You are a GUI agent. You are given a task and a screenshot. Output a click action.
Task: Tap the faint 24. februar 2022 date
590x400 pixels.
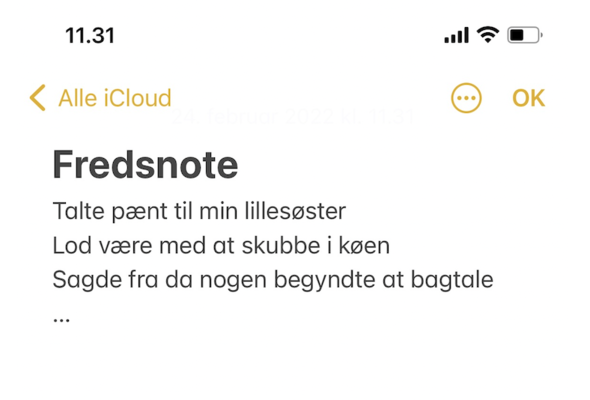[x=293, y=116]
